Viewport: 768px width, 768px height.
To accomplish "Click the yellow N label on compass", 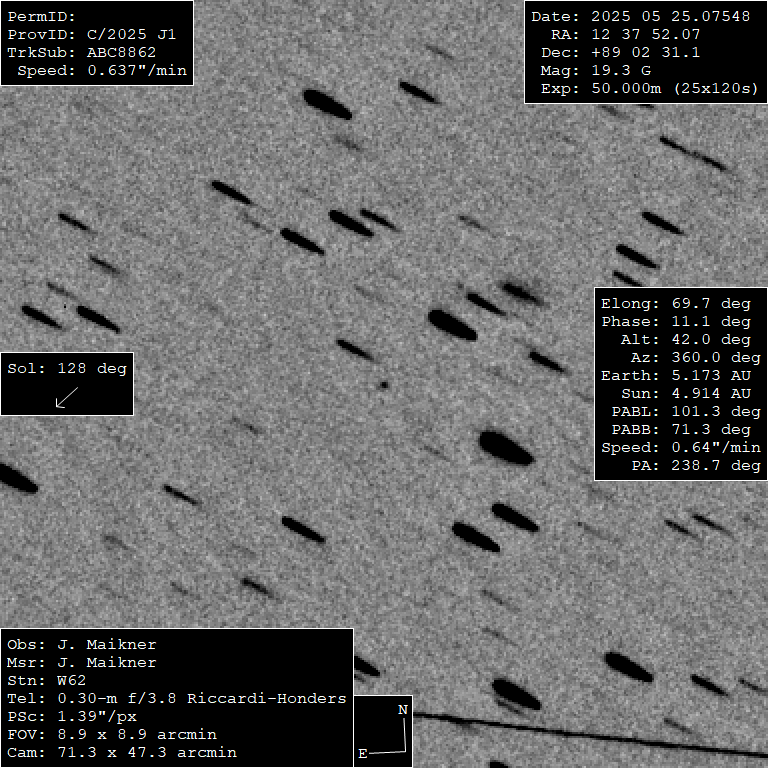I will pyautogui.click(x=403, y=710).
